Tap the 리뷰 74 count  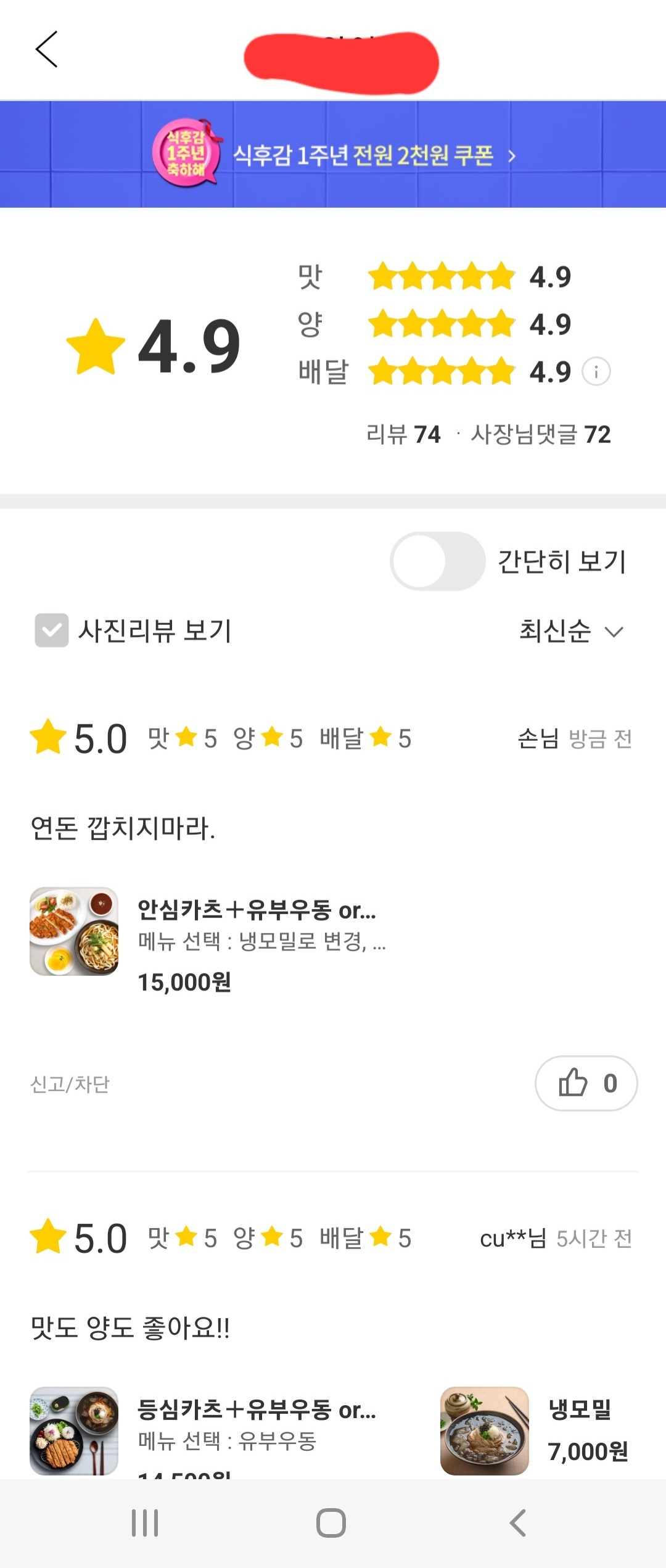point(403,434)
